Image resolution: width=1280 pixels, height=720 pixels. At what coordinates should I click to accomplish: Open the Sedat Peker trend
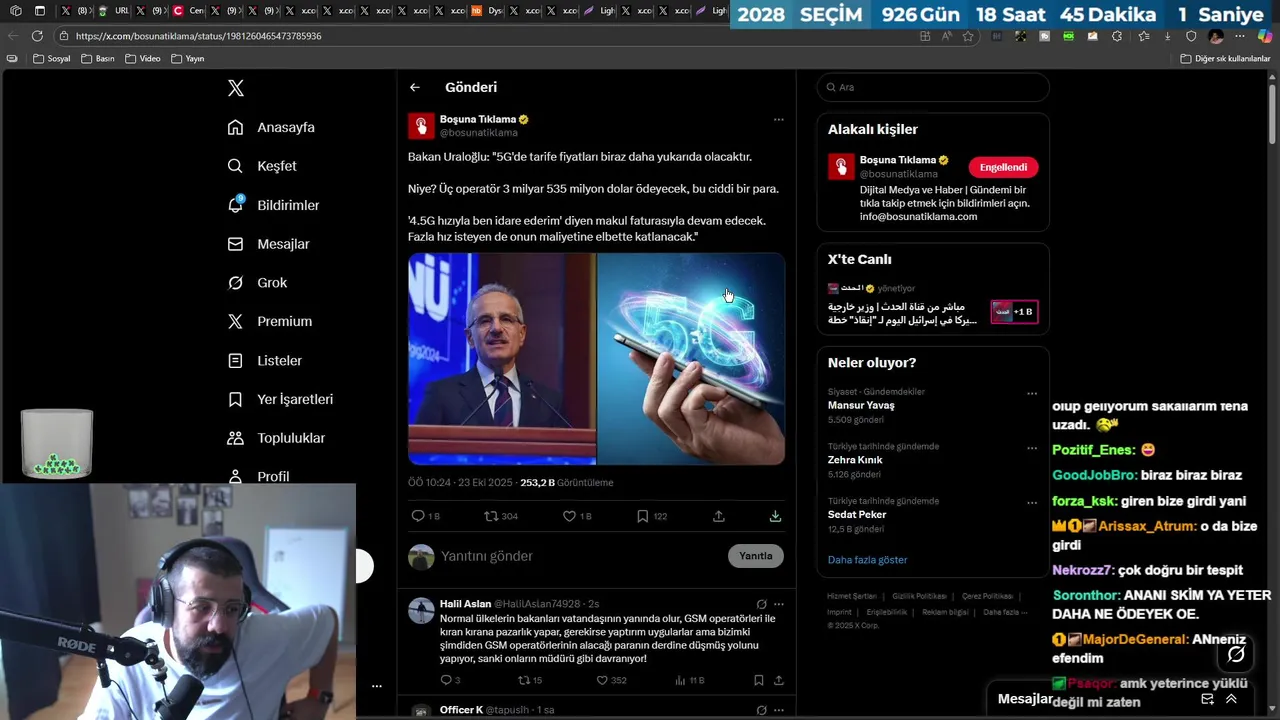click(857, 514)
